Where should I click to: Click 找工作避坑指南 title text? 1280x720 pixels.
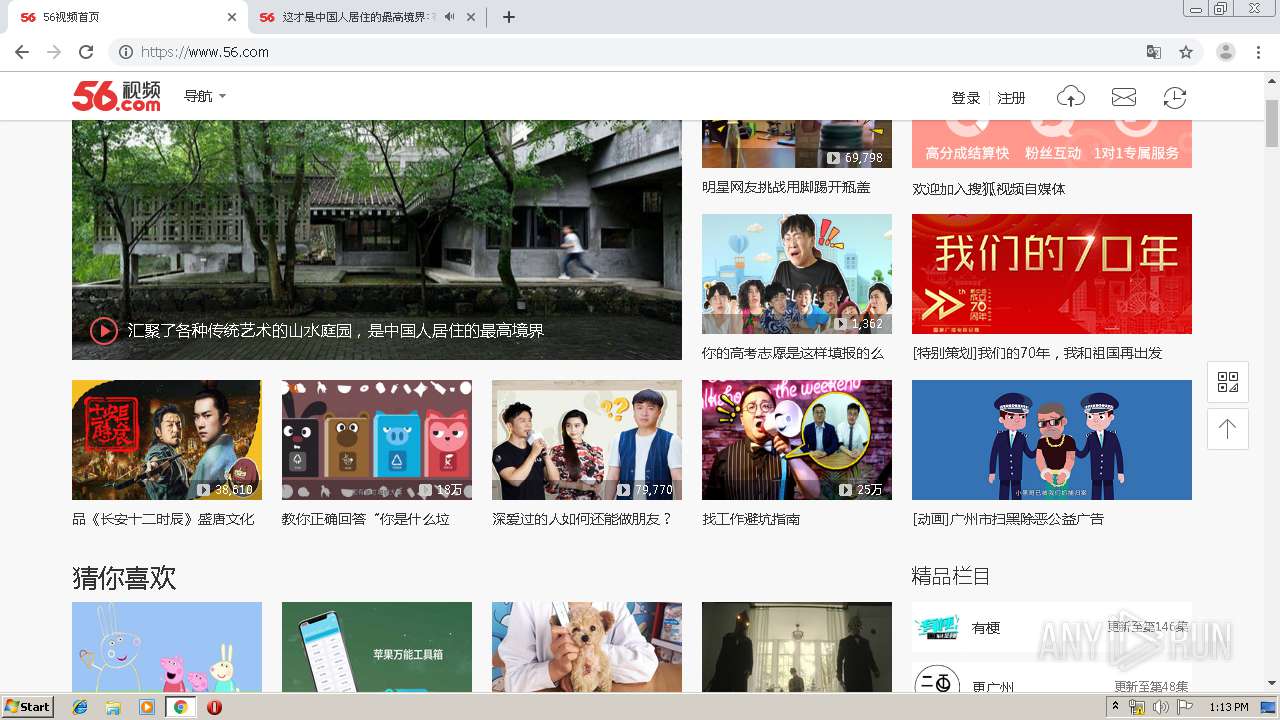click(x=751, y=519)
